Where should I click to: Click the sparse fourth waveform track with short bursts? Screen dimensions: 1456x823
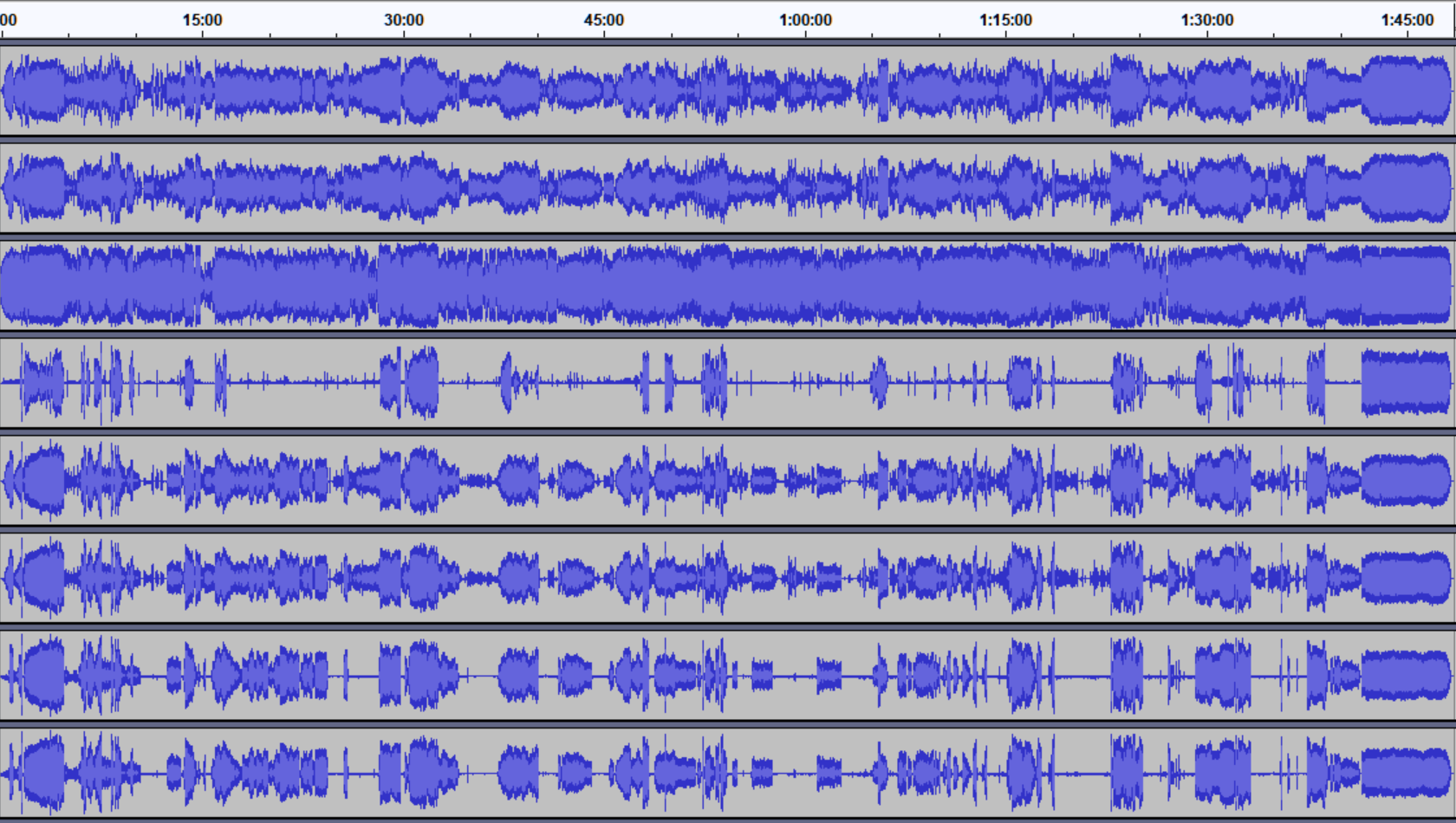(728, 382)
